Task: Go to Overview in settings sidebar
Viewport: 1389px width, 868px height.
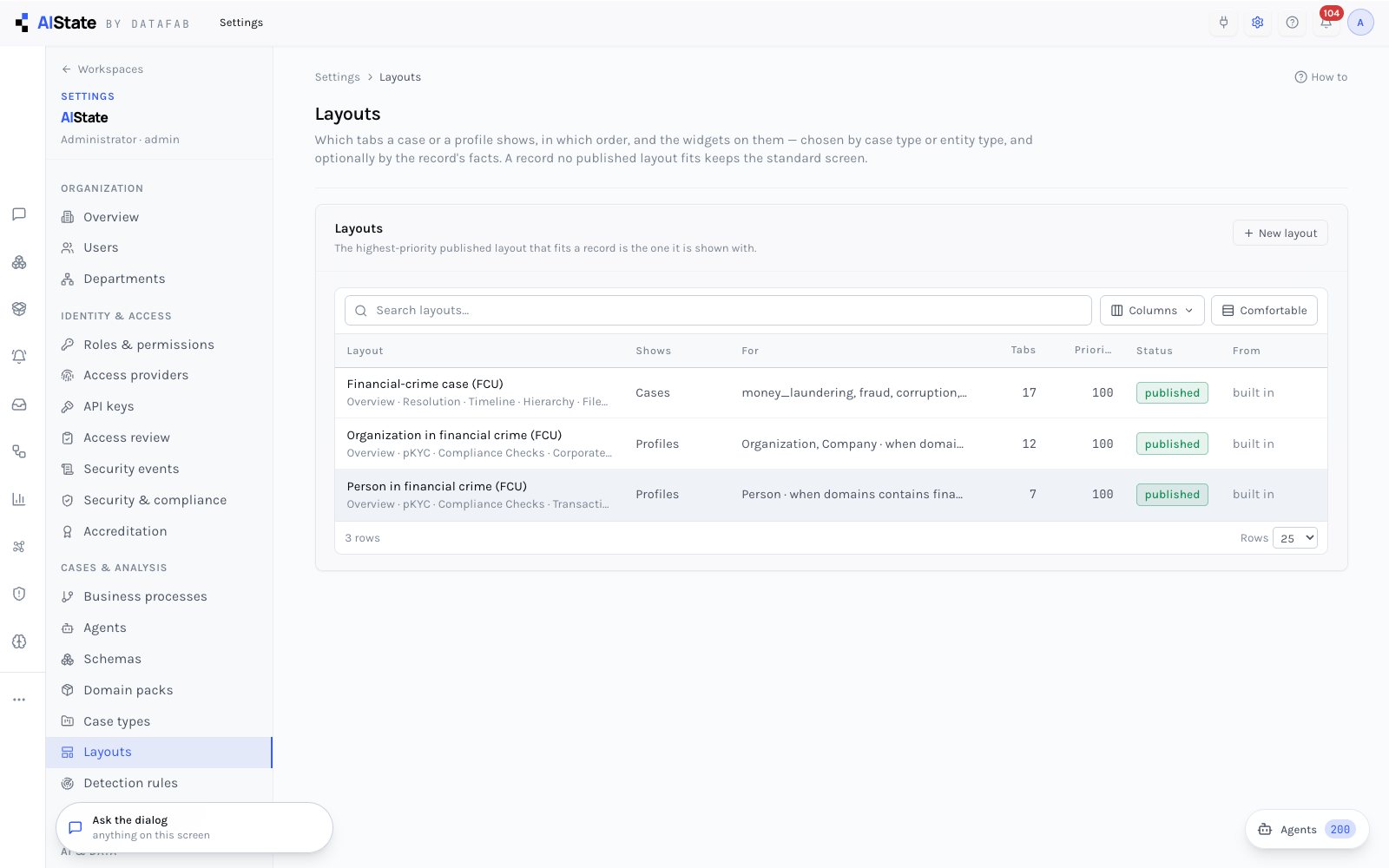Action: coord(159,217)
